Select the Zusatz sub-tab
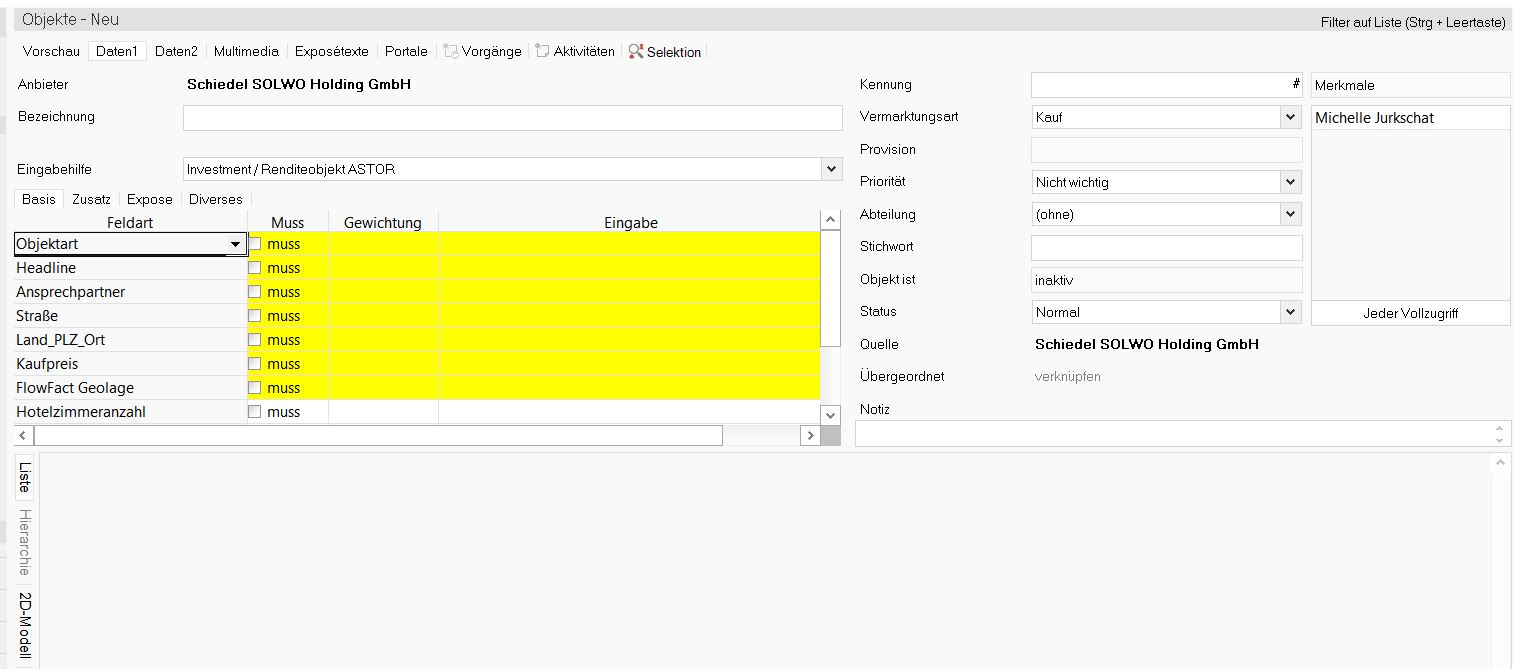 click(91, 199)
